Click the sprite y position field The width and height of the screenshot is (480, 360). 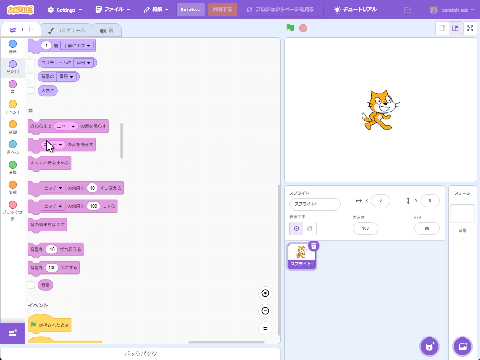(x=430, y=201)
